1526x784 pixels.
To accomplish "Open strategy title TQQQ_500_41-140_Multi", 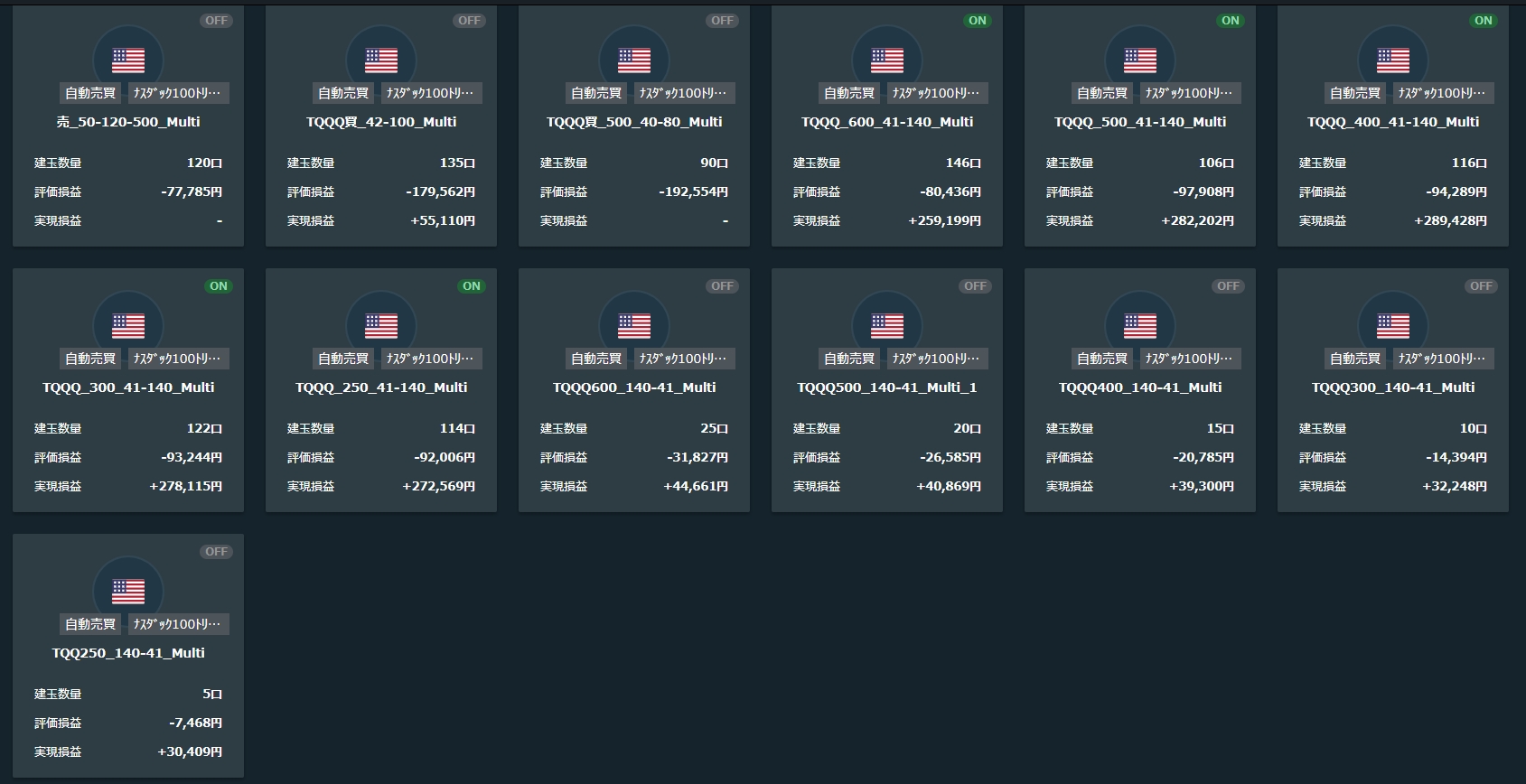I will [x=1140, y=122].
